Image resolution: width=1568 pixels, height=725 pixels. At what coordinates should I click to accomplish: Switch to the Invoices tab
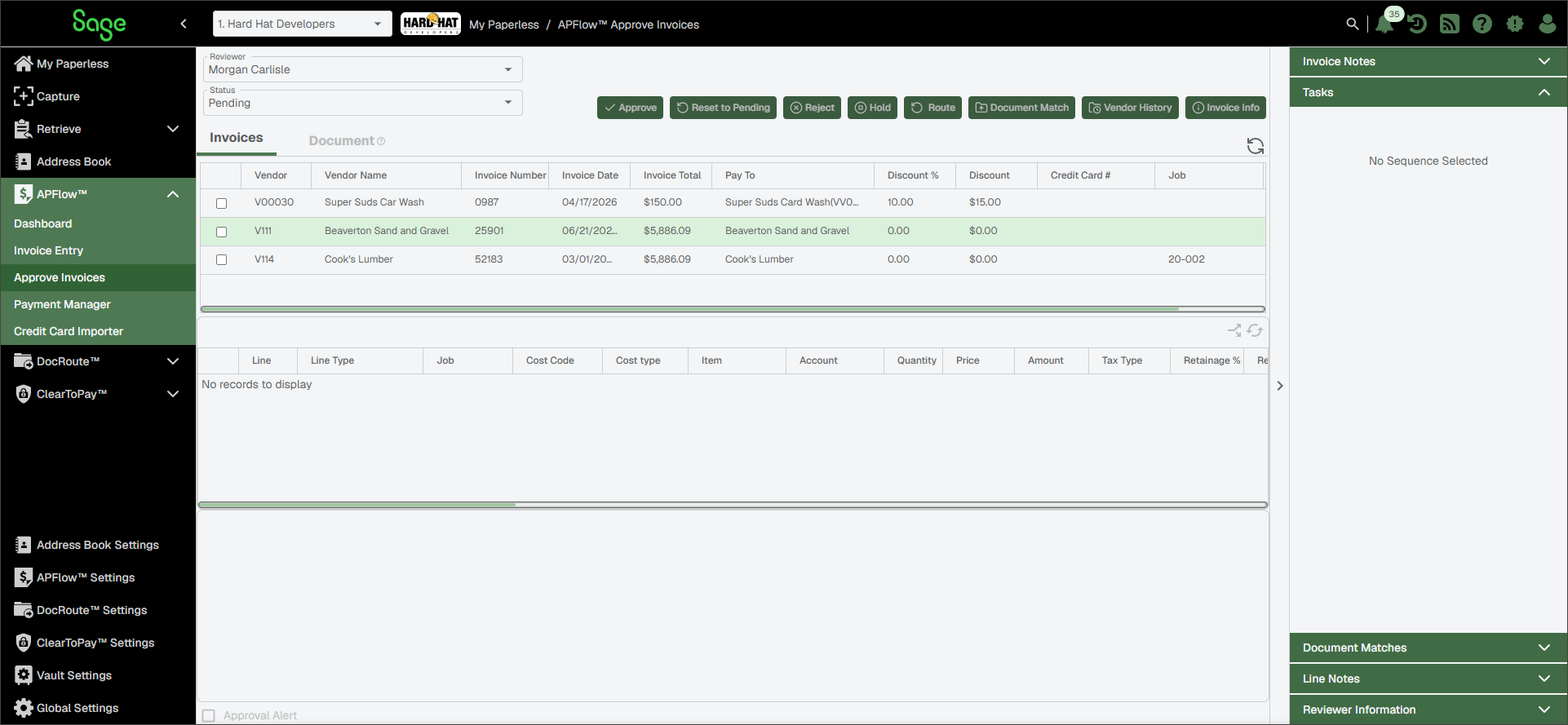coord(237,138)
